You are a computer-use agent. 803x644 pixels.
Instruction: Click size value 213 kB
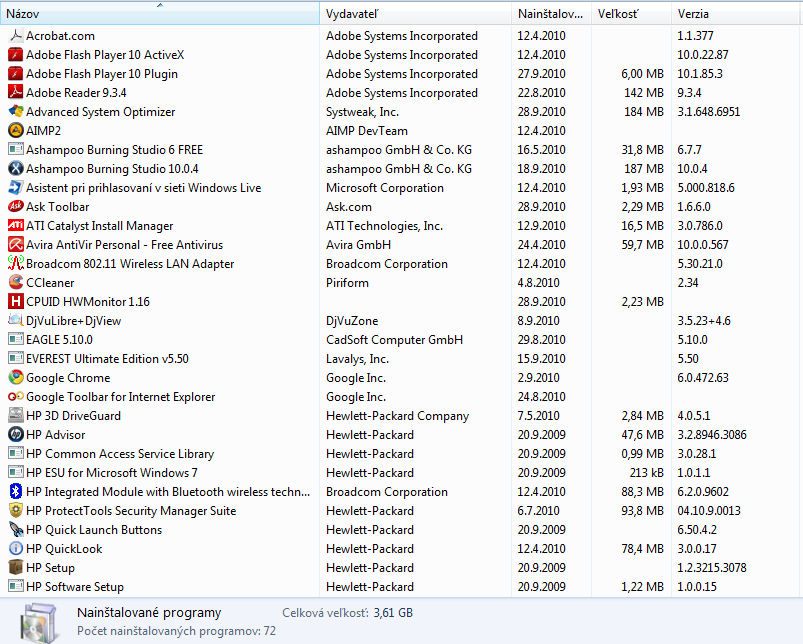click(x=646, y=473)
